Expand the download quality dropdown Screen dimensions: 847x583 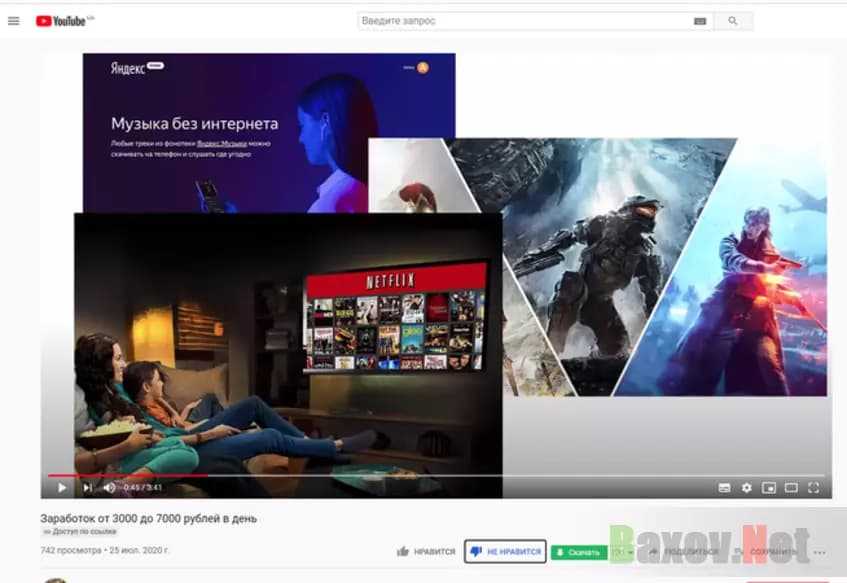click(x=622, y=552)
